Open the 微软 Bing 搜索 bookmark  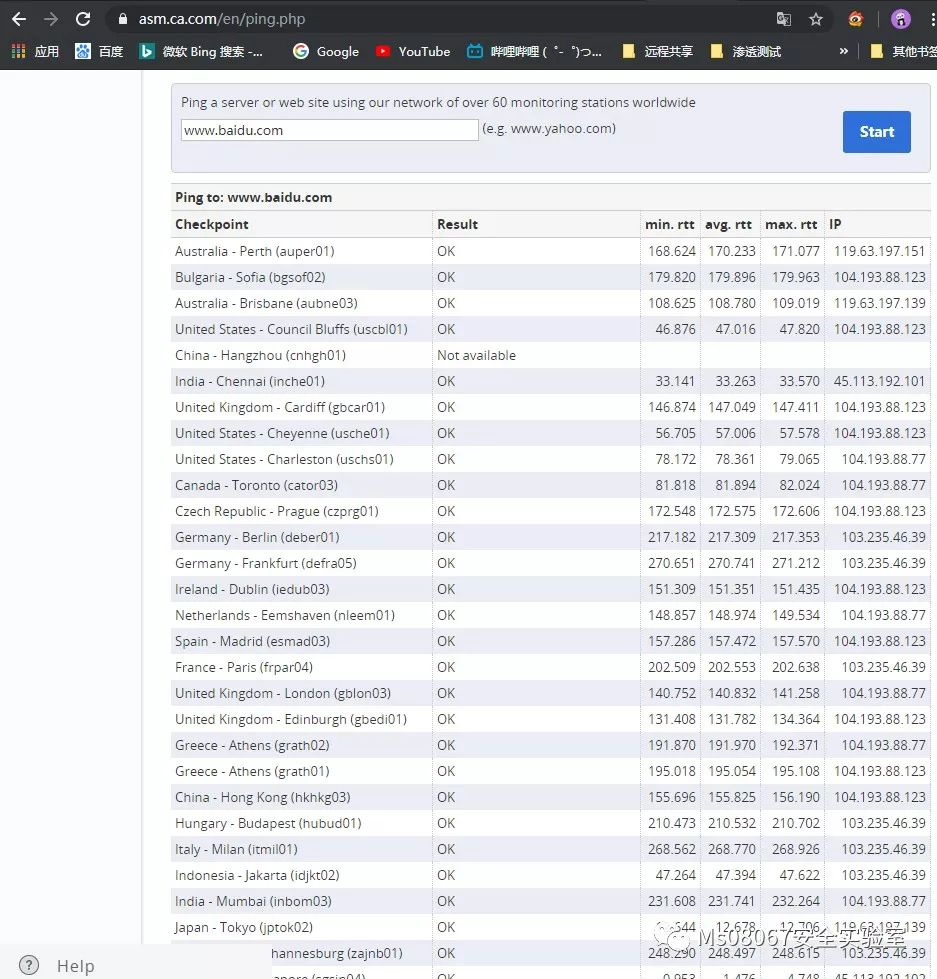pos(201,51)
